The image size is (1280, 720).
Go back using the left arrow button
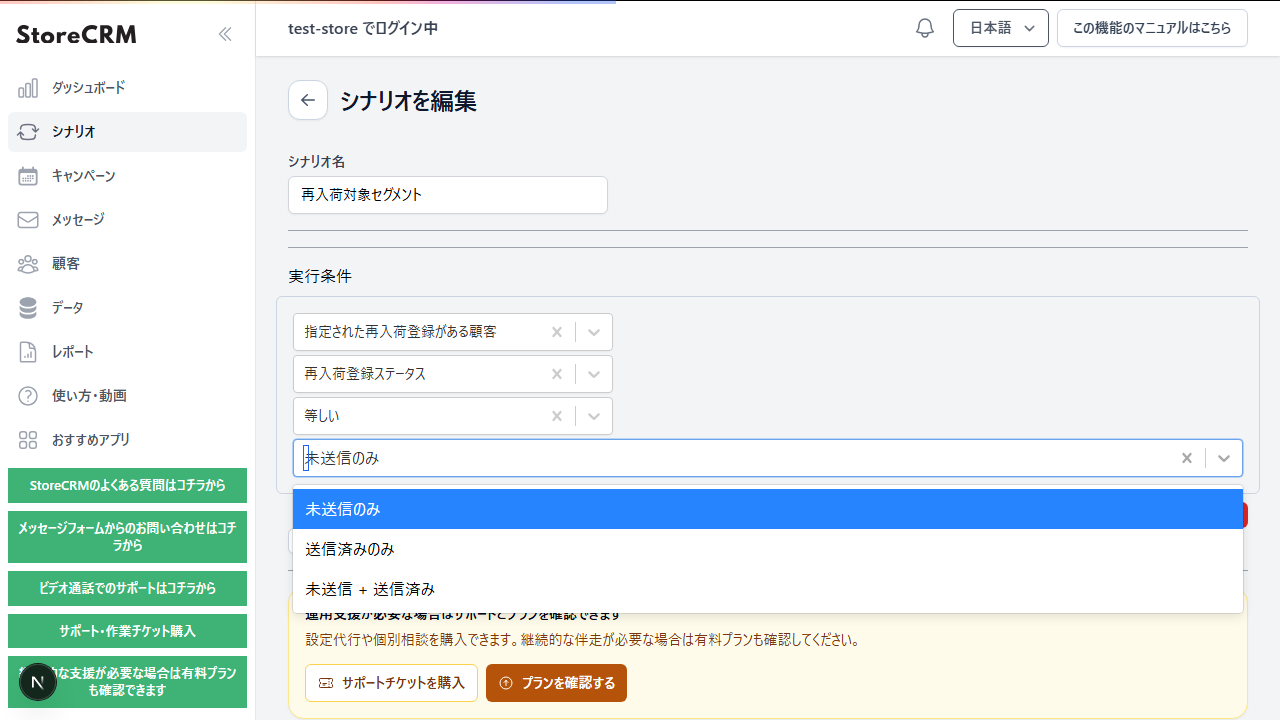click(x=308, y=100)
